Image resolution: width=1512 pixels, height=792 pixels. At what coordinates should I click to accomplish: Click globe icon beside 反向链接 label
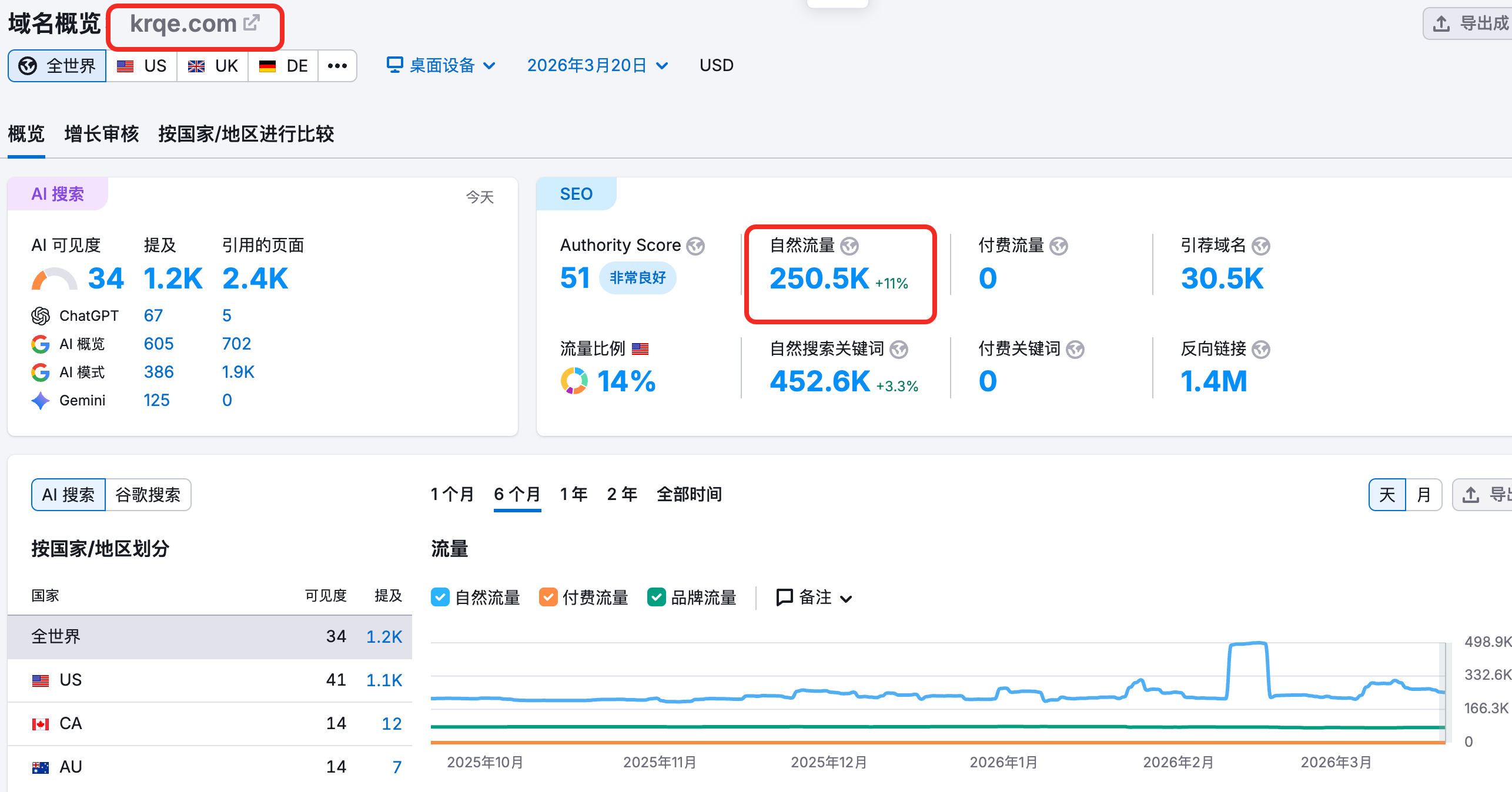(x=1260, y=350)
